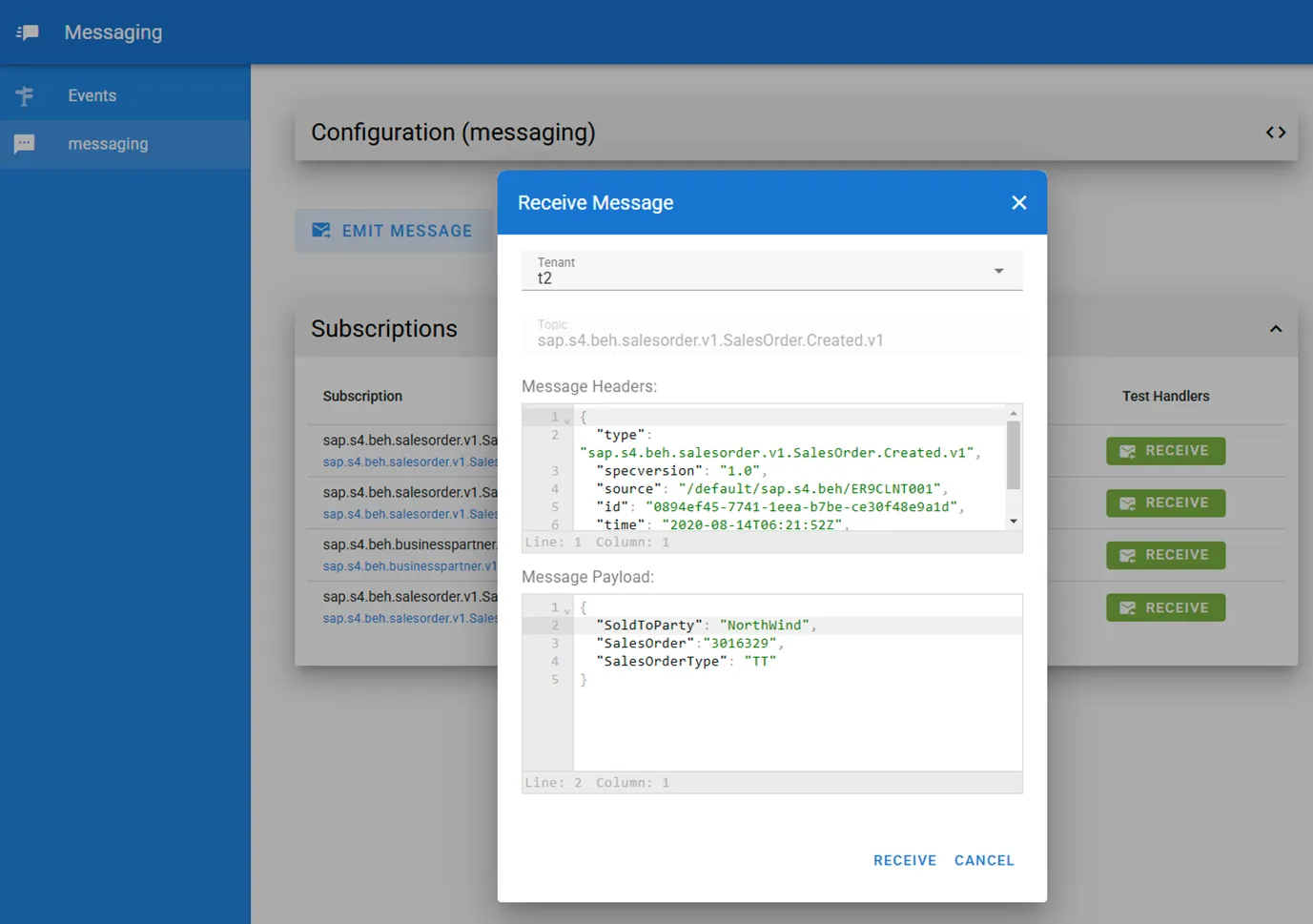Select the Events signpost icon in the sidebar

24,95
